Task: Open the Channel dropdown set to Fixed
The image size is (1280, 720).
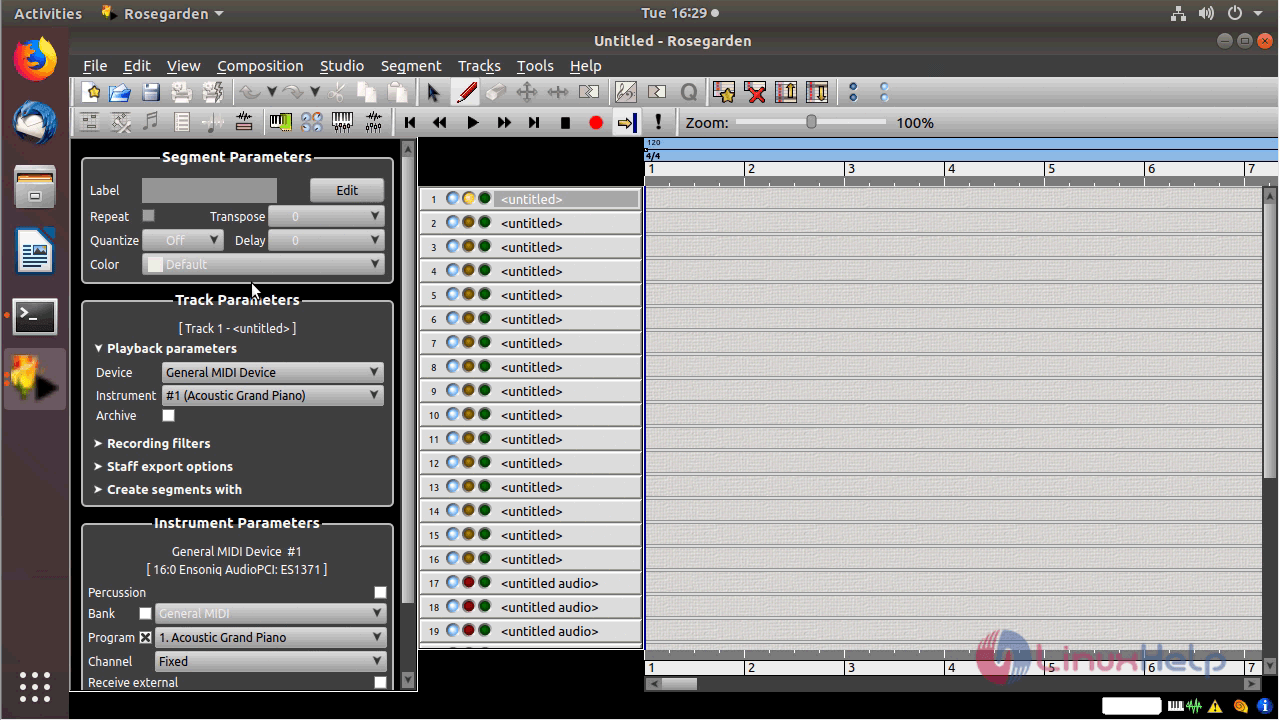Action: pos(270,661)
